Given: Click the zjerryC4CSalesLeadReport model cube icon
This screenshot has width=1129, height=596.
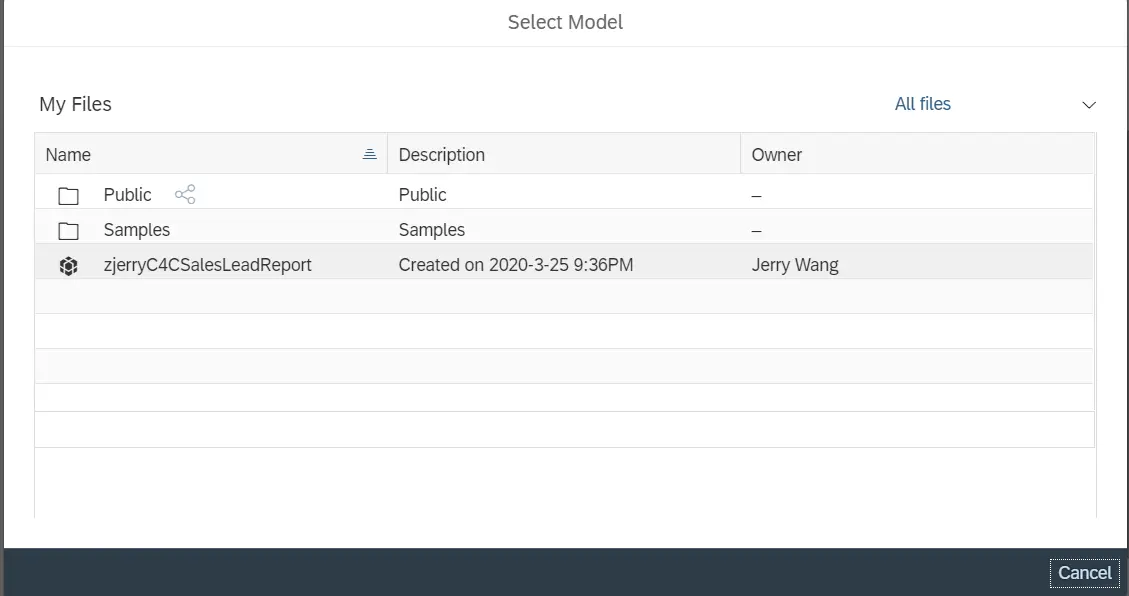Looking at the screenshot, I should (68, 266).
